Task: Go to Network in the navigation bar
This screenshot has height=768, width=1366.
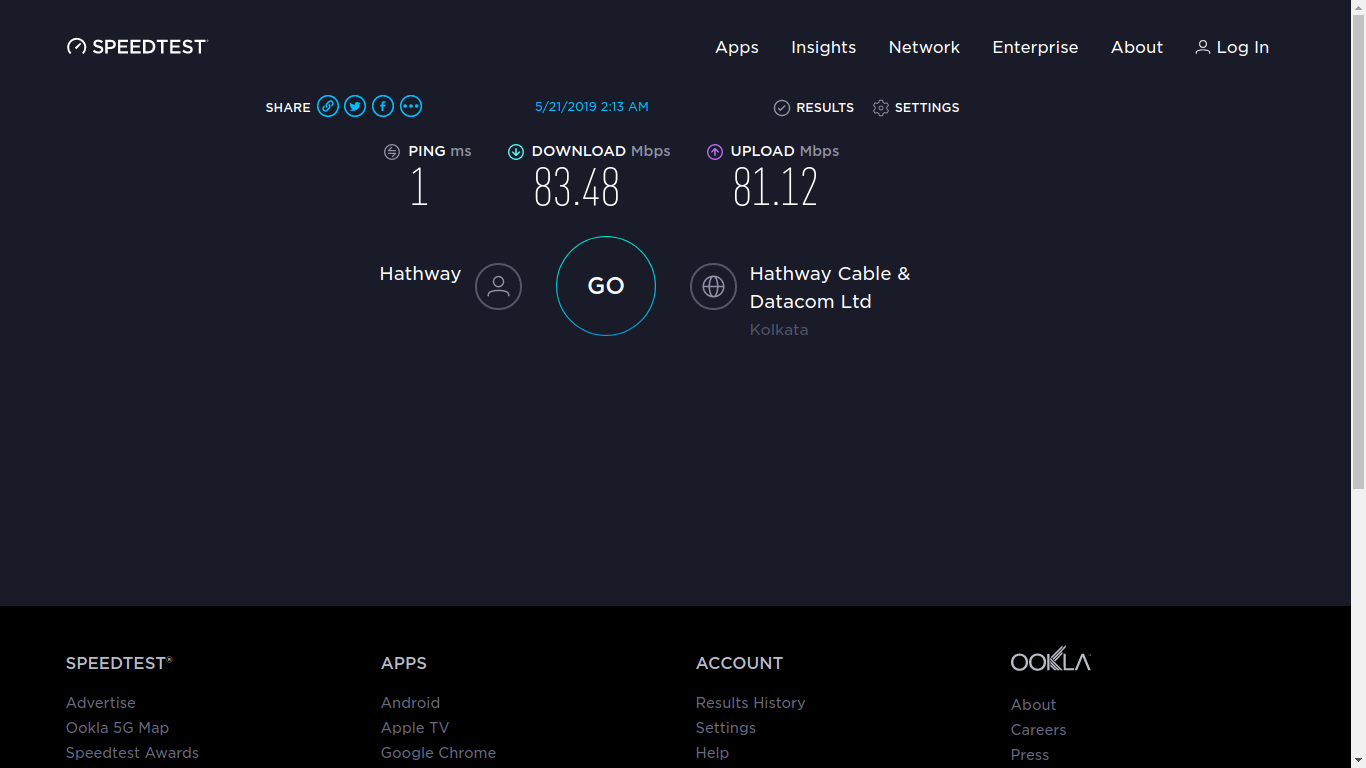Action: [x=924, y=48]
